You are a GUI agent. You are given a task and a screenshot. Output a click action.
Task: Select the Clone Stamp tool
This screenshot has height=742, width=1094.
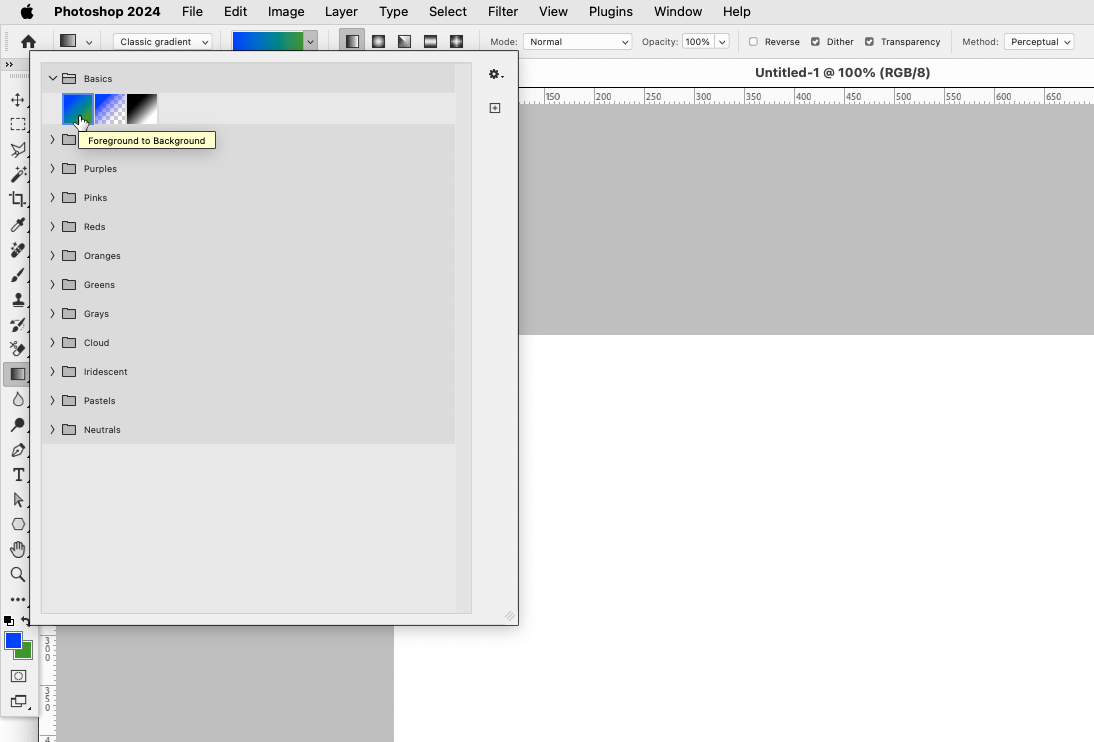click(x=18, y=300)
